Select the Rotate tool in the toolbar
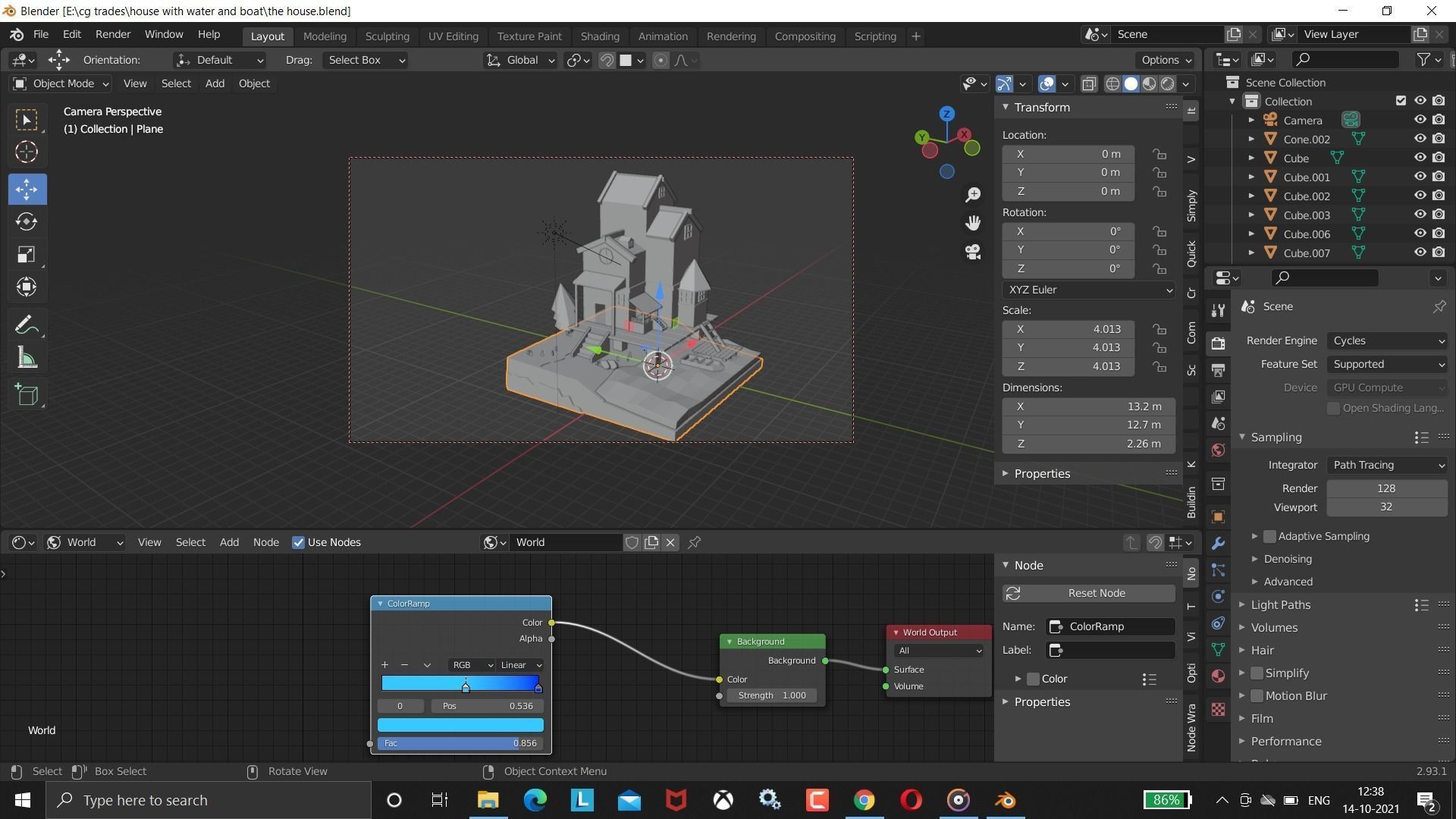 (x=27, y=221)
